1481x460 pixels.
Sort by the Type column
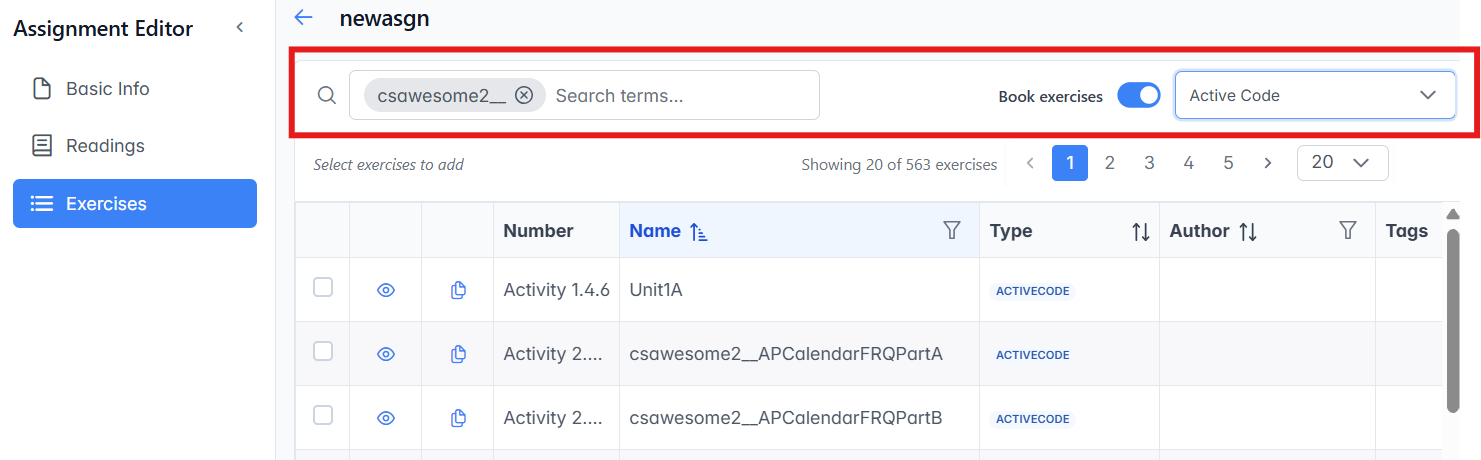point(1140,232)
